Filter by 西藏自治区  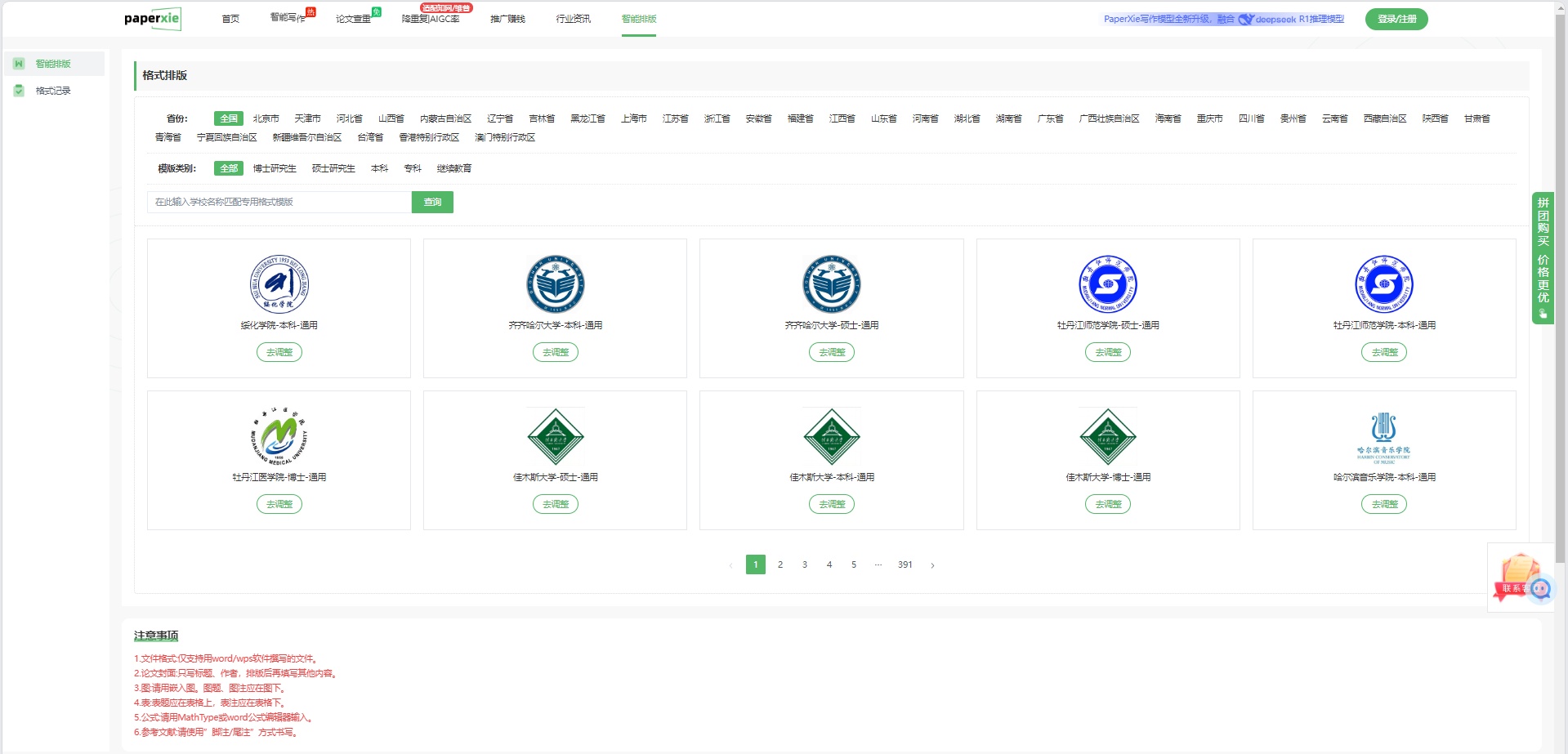pyautogui.click(x=1385, y=118)
